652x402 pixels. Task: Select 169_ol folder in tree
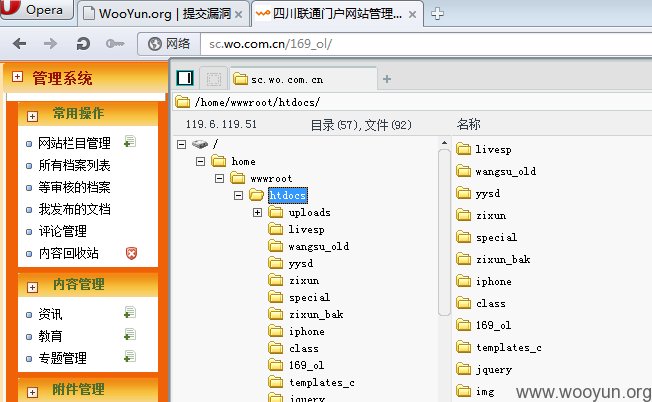306,365
